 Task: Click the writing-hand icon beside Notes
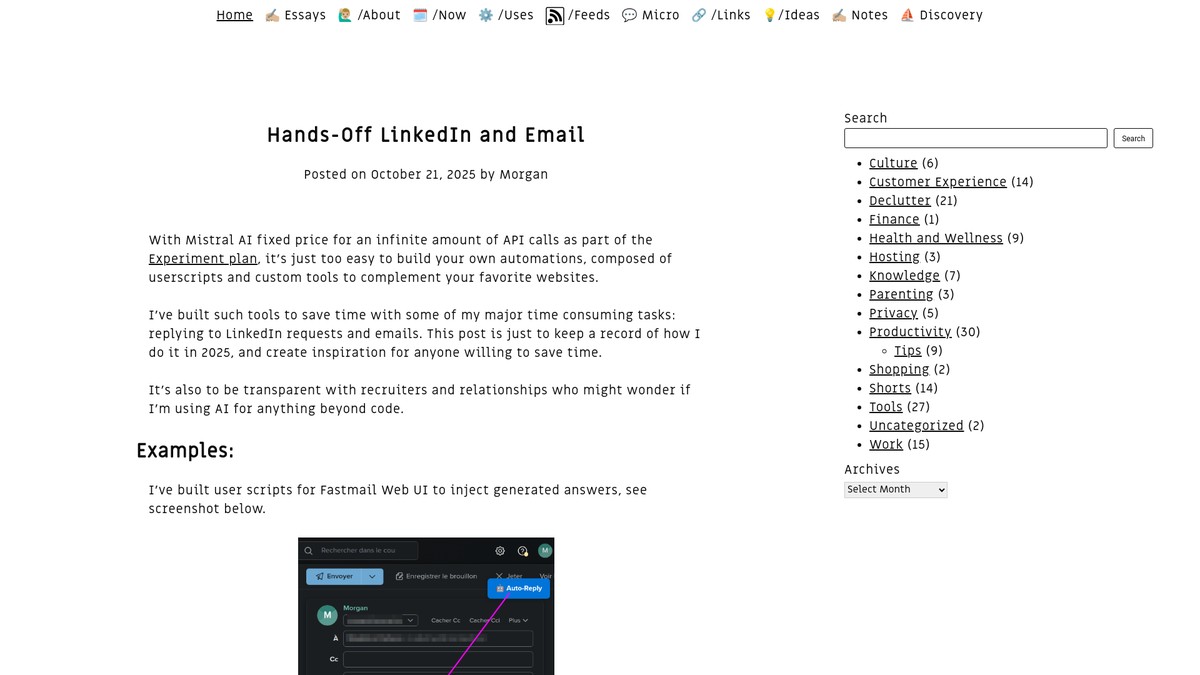[x=839, y=15]
